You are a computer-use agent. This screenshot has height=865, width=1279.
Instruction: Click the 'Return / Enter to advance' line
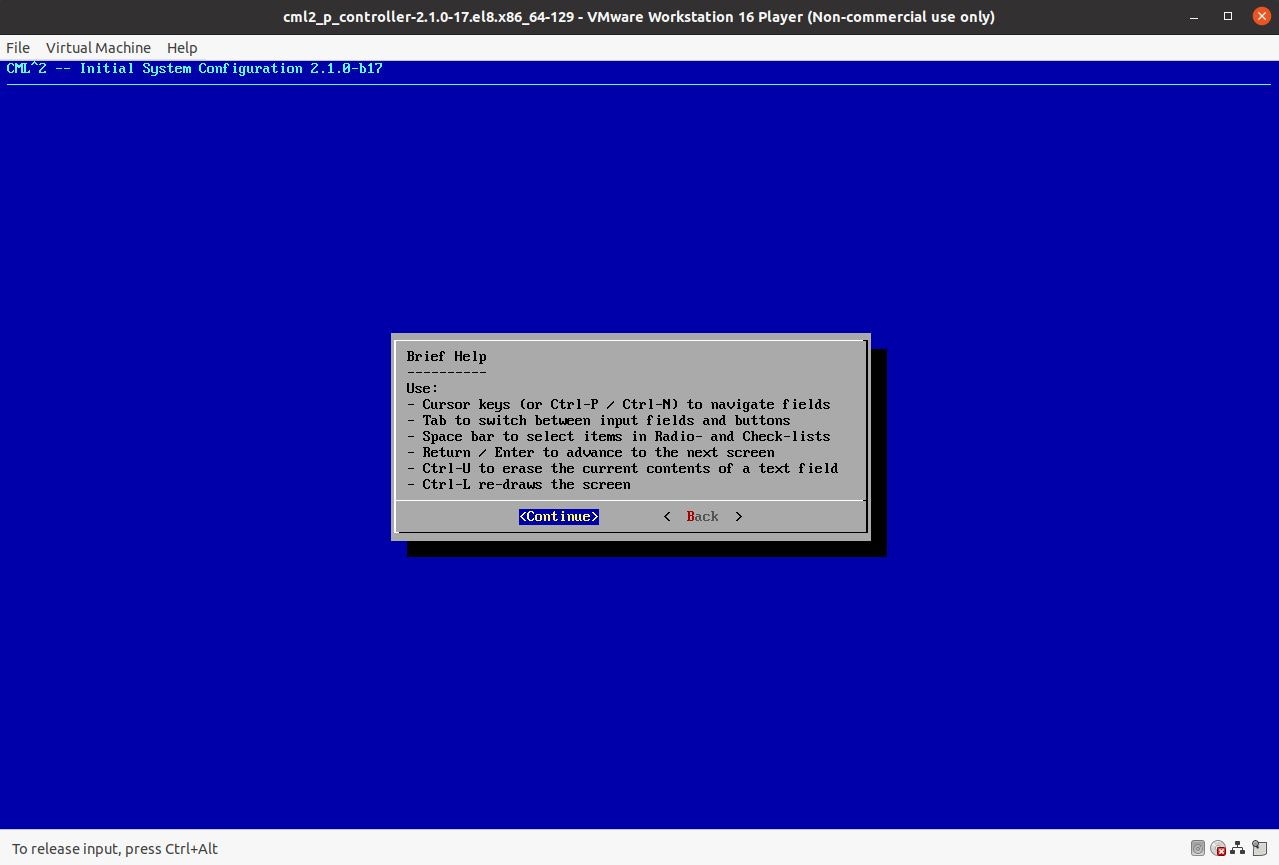[x=590, y=452]
